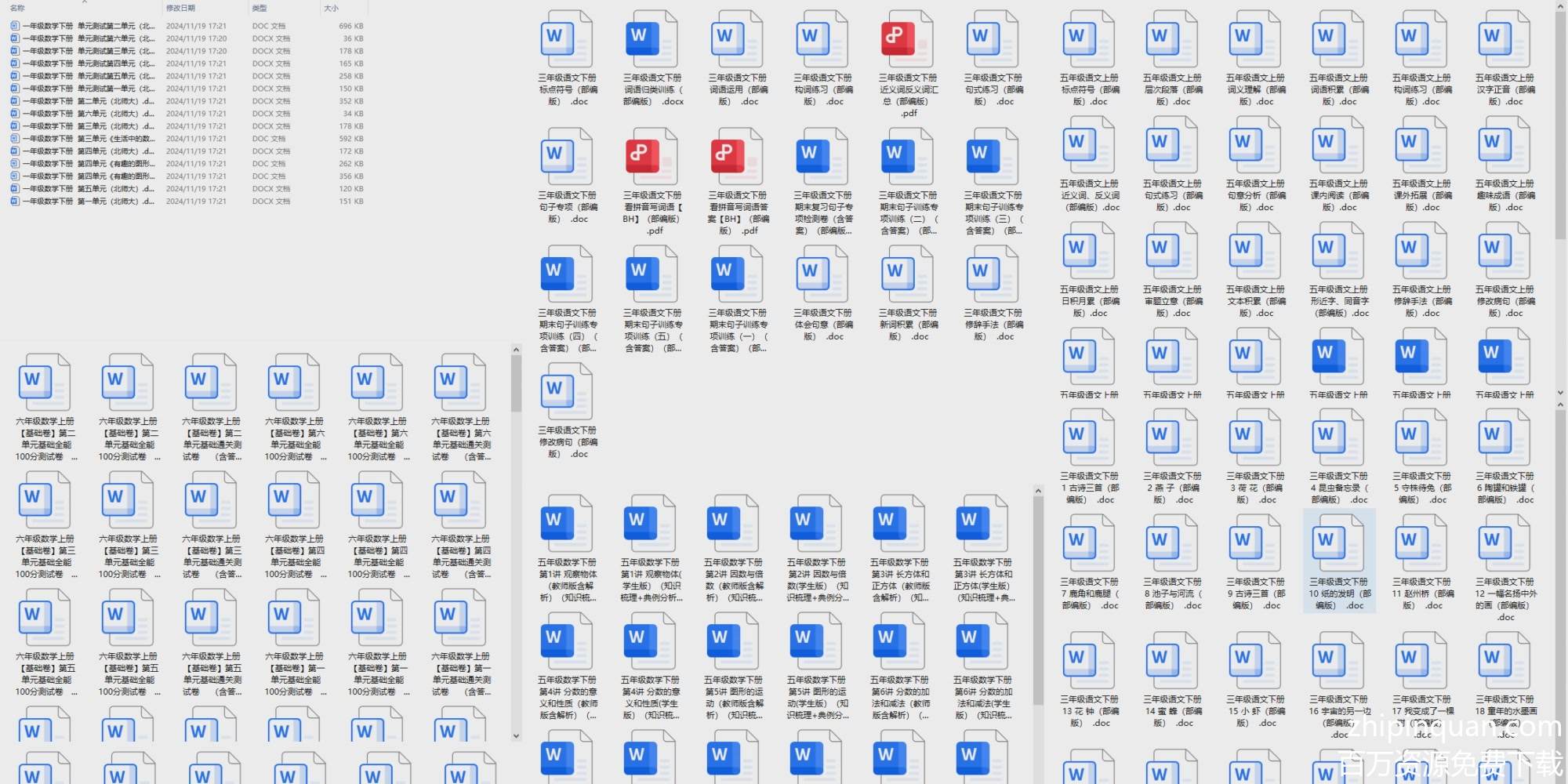Open 三年级语文下册 新词积累 doc file
Screen dimensions: 1568x784
(x=908, y=295)
